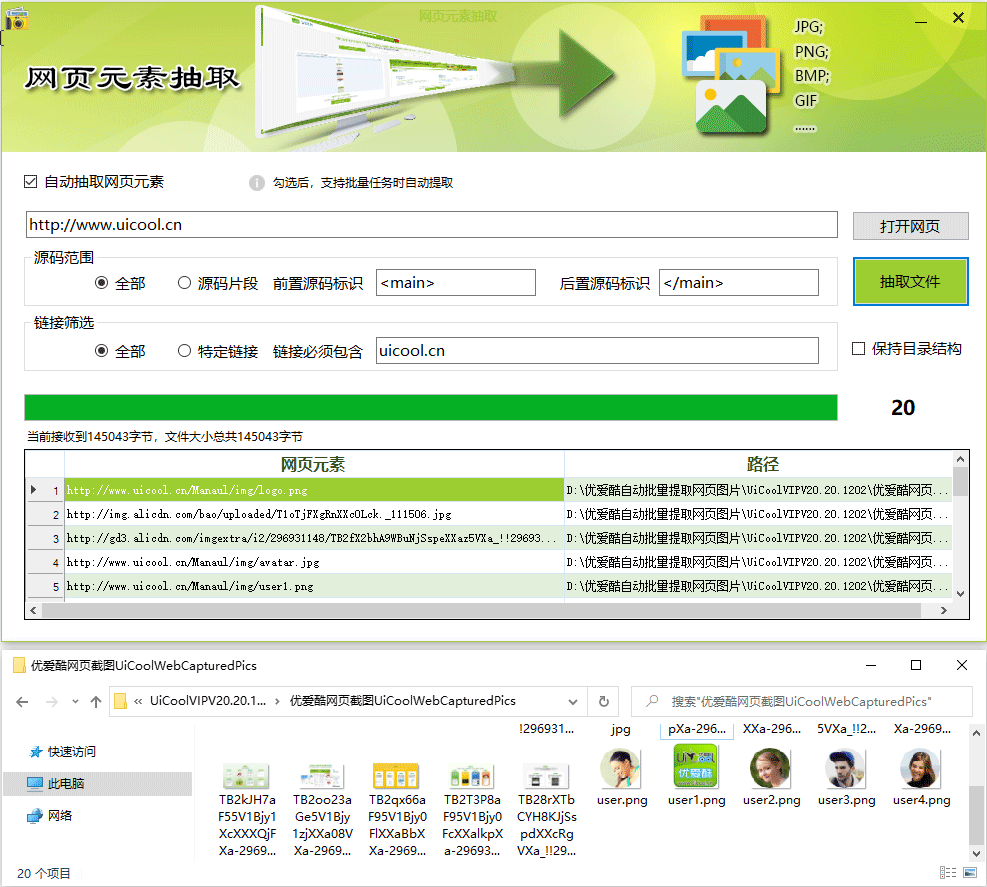Click the table scroll-up arrow
This screenshot has height=887, width=987.
coord(960,460)
